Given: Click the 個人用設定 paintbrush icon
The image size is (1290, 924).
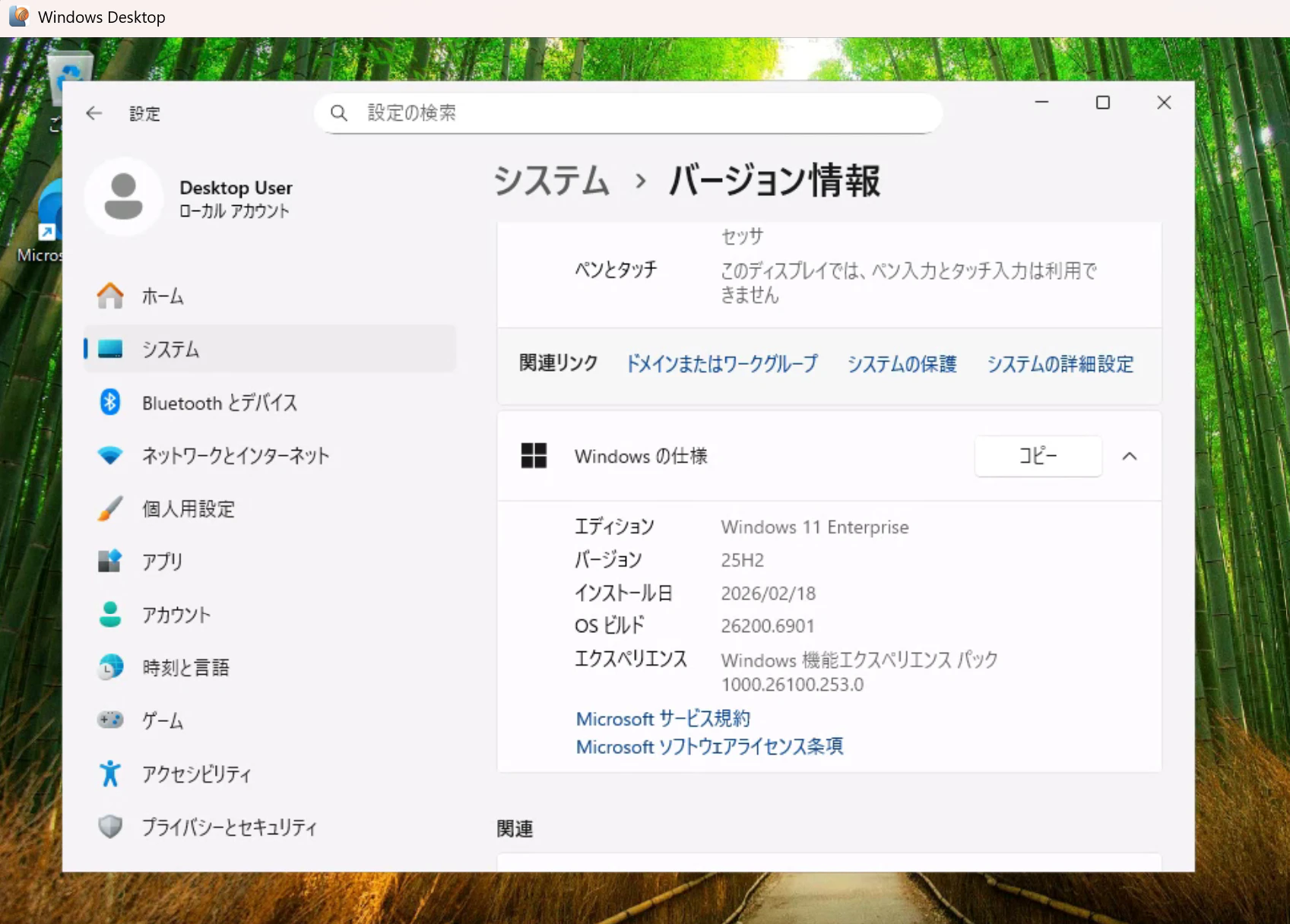Looking at the screenshot, I should click(x=110, y=508).
